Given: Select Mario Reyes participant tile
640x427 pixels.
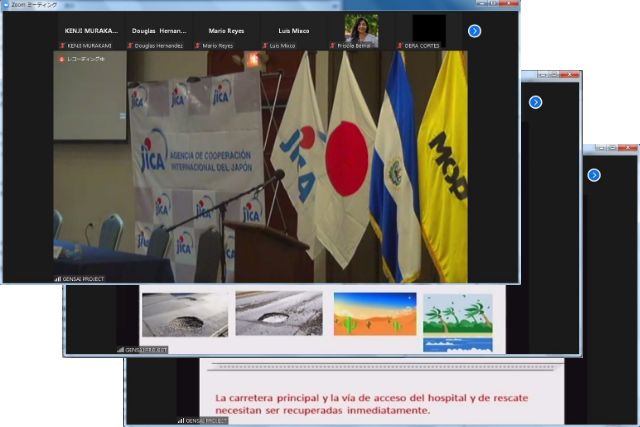Looking at the screenshot, I should point(226,31).
